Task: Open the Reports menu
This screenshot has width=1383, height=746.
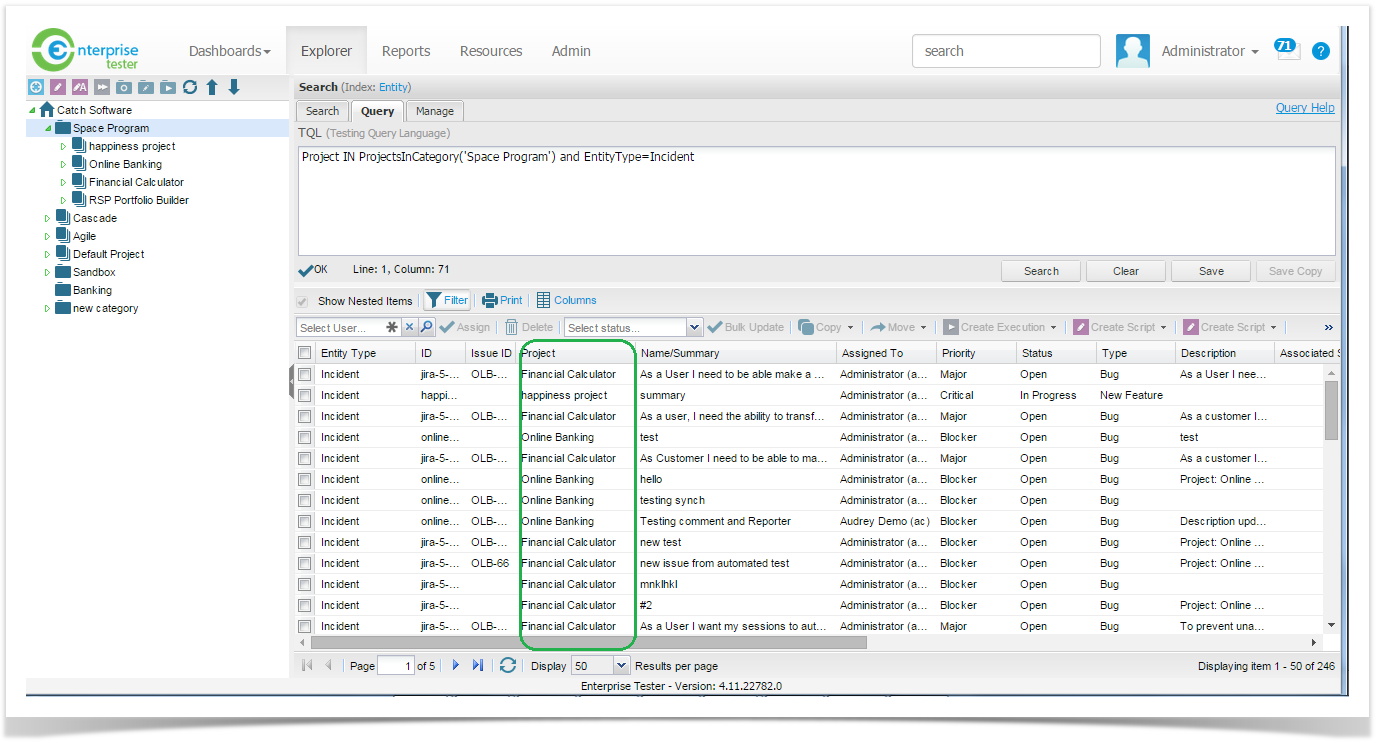Action: [x=406, y=51]
